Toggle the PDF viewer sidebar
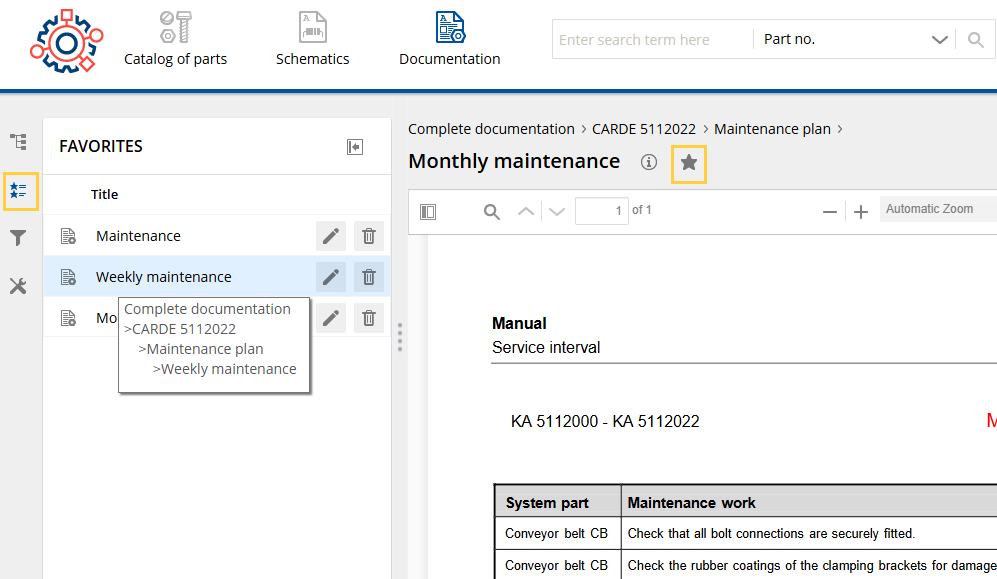 (x=428, y=212)
